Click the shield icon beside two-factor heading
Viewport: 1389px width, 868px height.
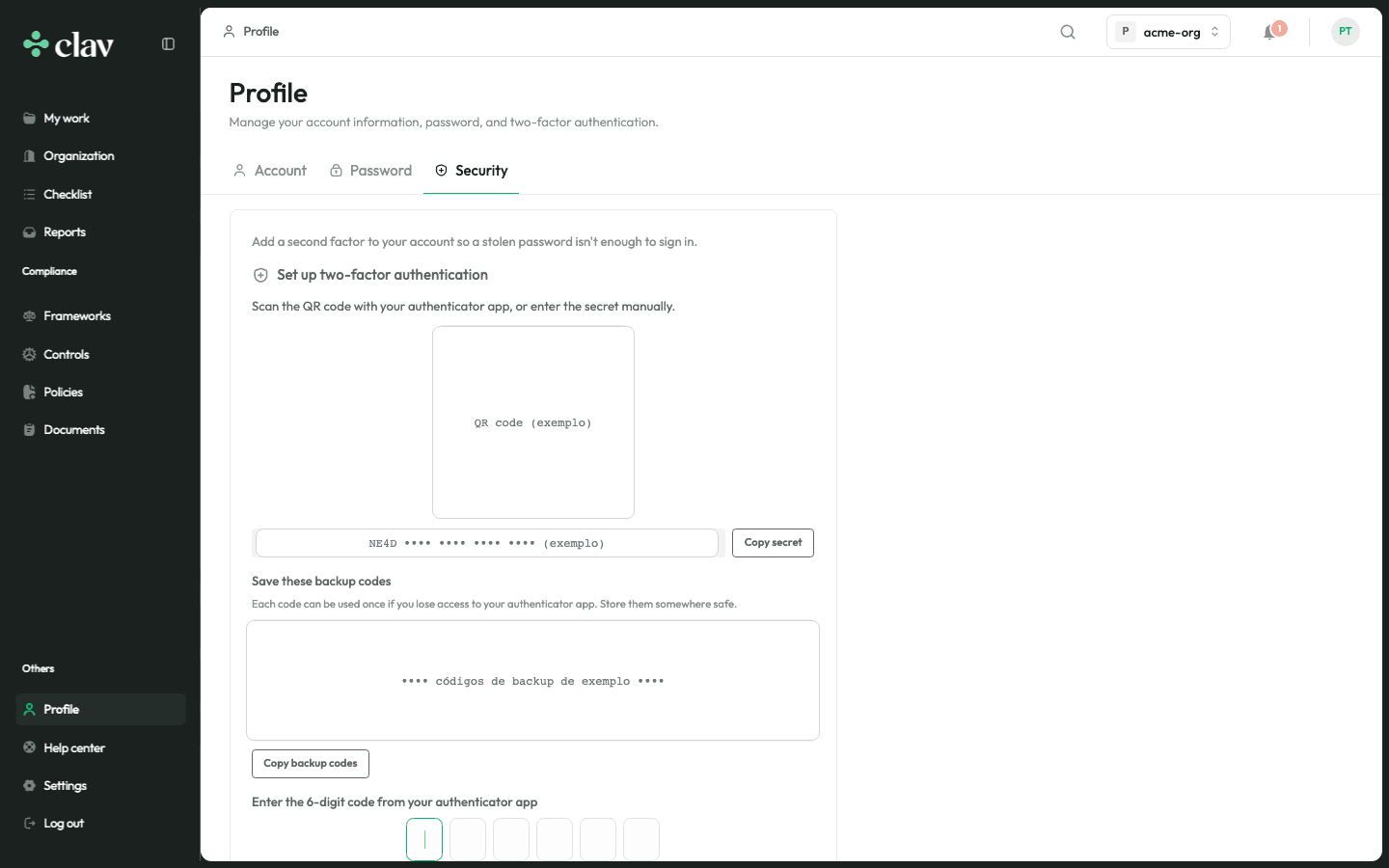click(260, 276)
